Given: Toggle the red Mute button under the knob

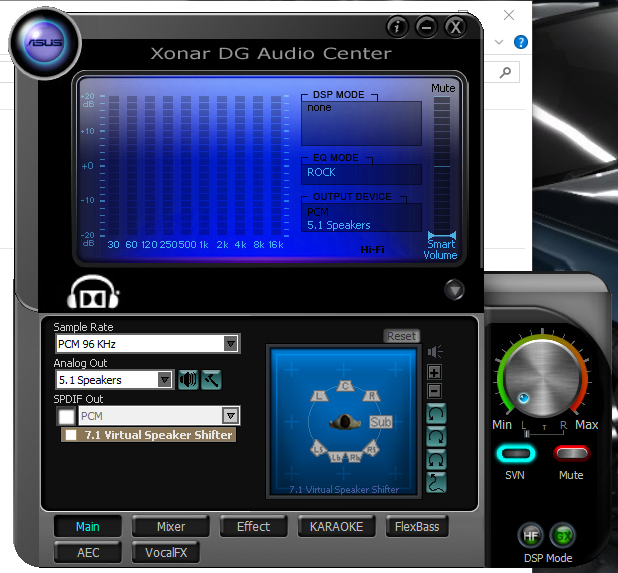Looking at the screenshot, I should [571, 454].
